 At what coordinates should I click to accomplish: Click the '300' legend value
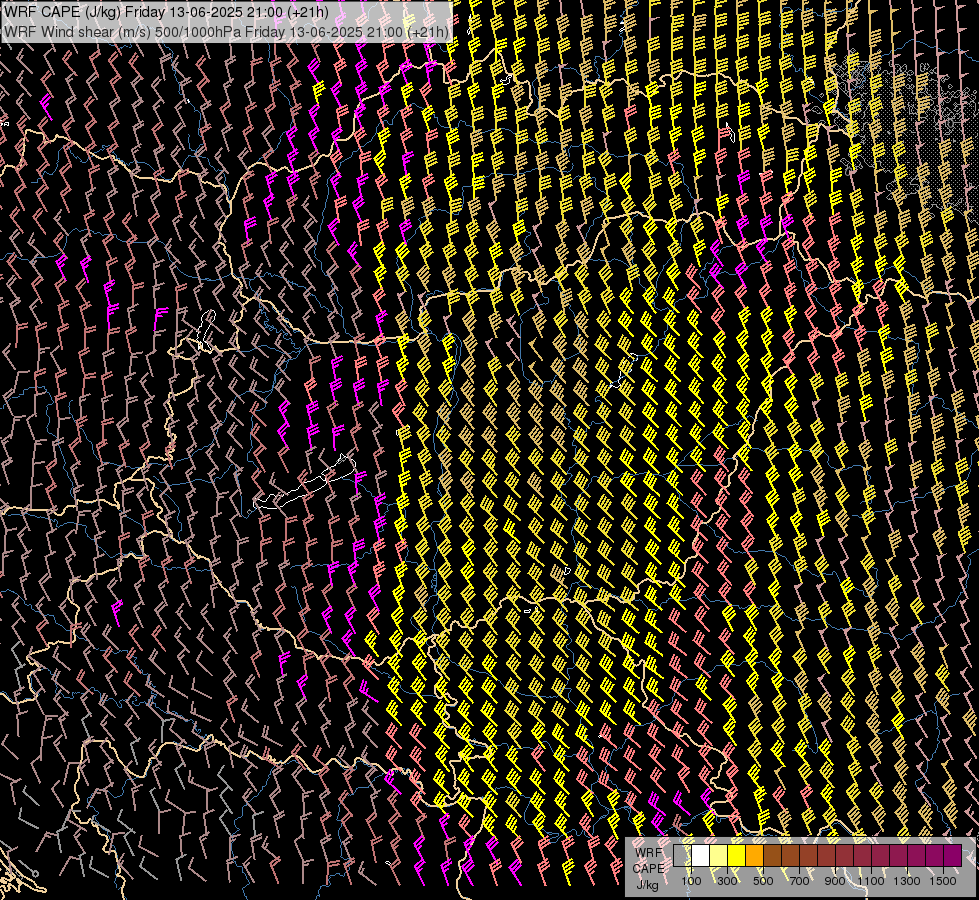click(727, 881)
